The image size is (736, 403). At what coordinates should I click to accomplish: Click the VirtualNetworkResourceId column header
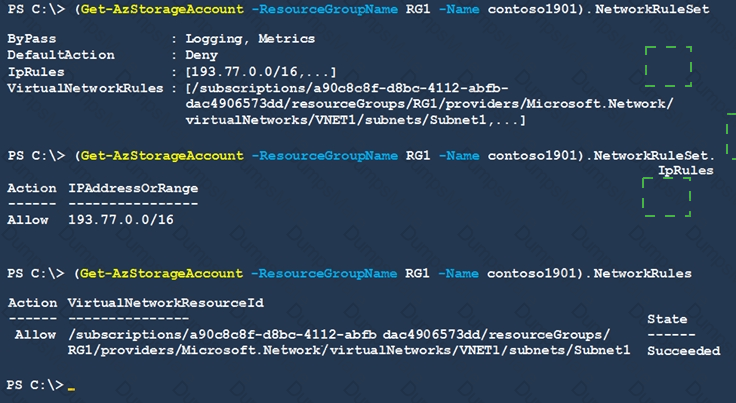tap(166, 303)
